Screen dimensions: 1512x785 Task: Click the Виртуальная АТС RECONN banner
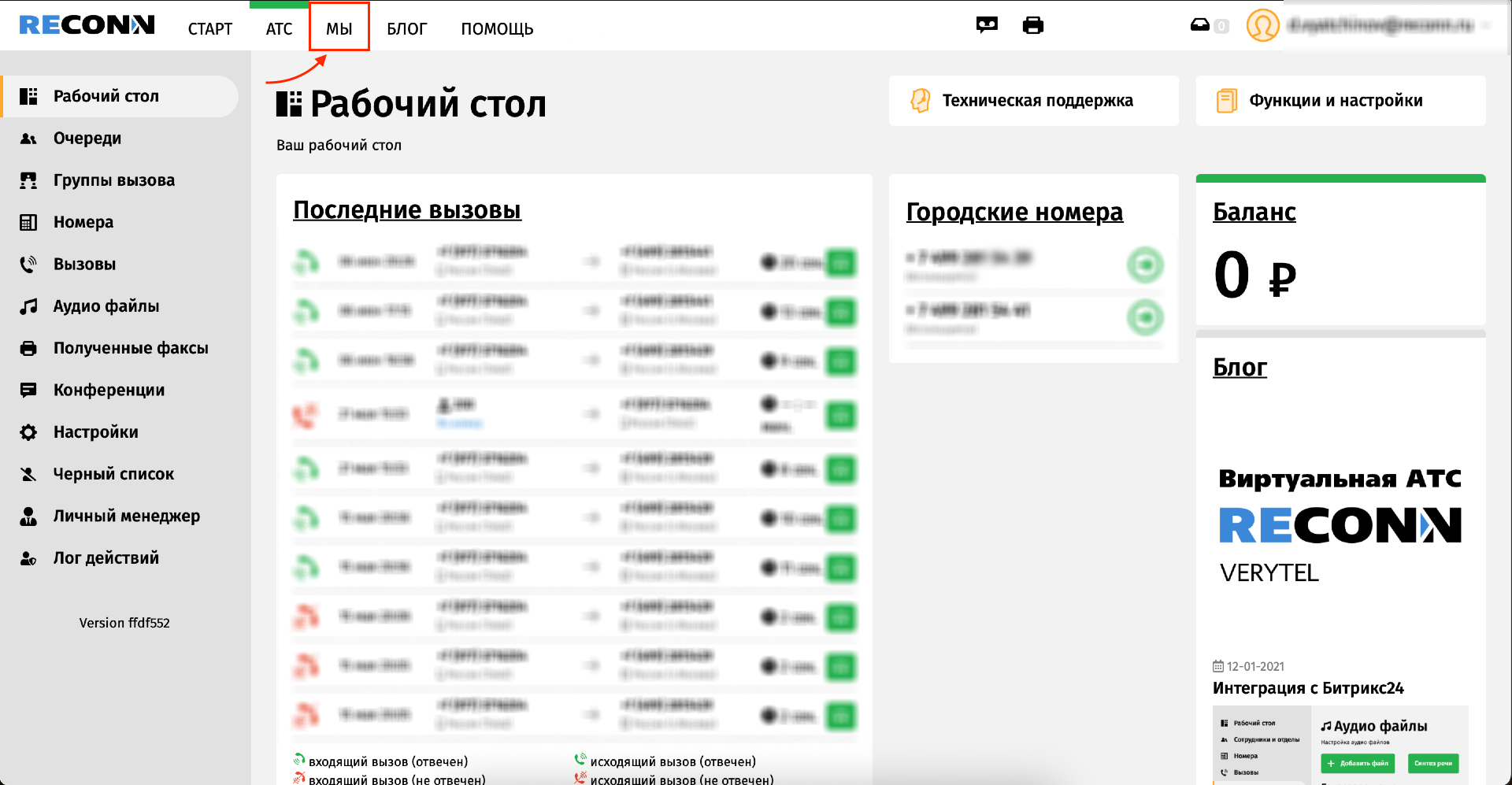(x=1340, y=526)
